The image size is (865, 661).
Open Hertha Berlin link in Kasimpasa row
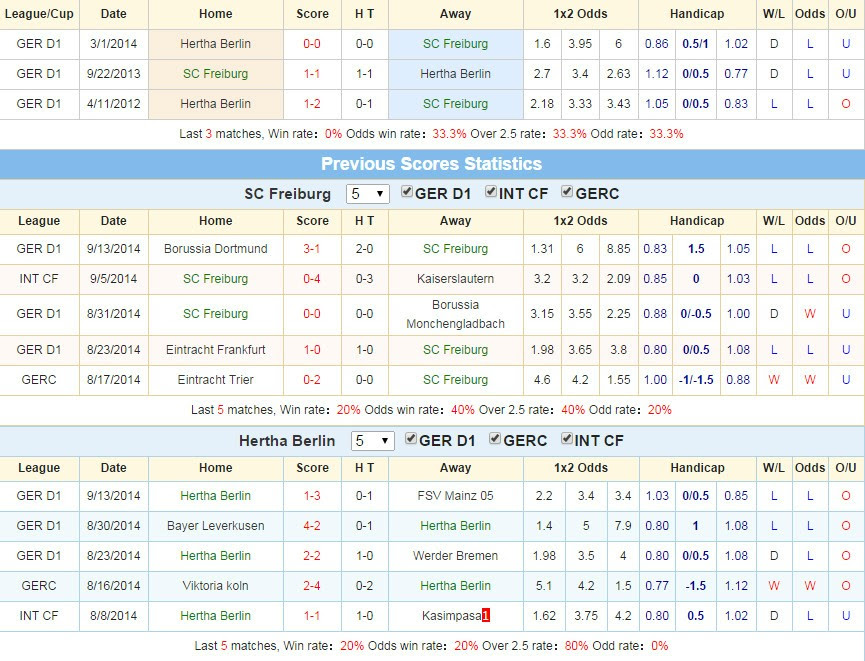click(x=216, y=616)
